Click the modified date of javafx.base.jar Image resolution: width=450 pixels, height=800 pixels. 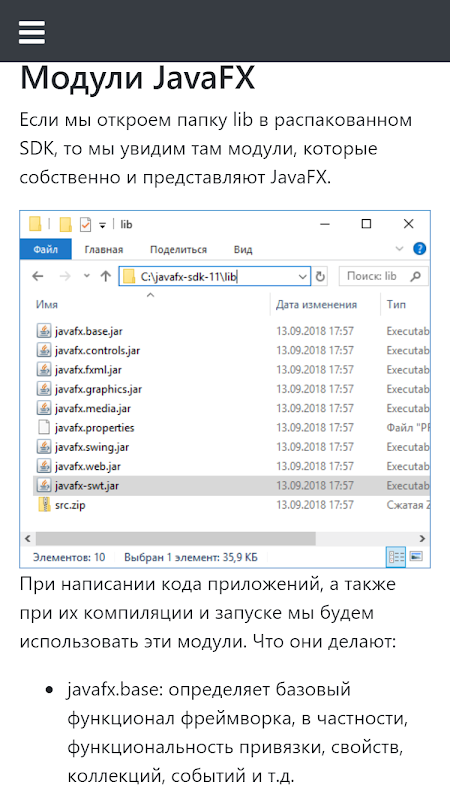(315, 331)
